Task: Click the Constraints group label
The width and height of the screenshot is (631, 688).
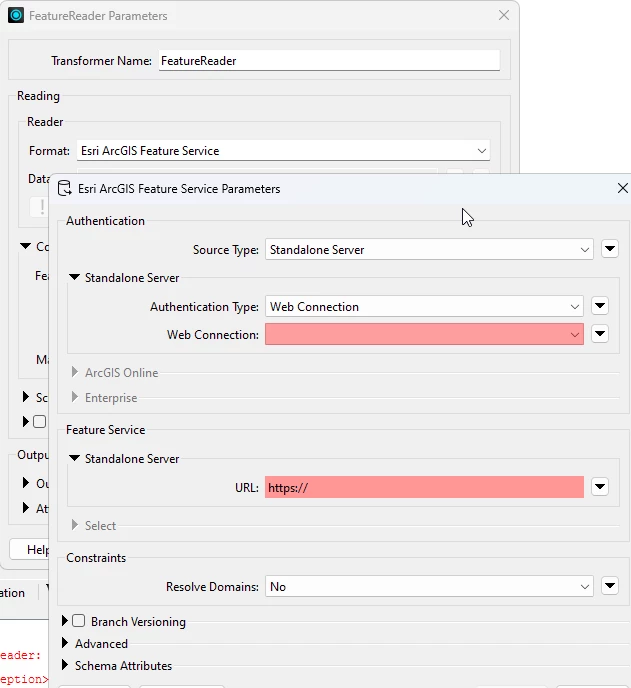Action: (x=96, y=558)
